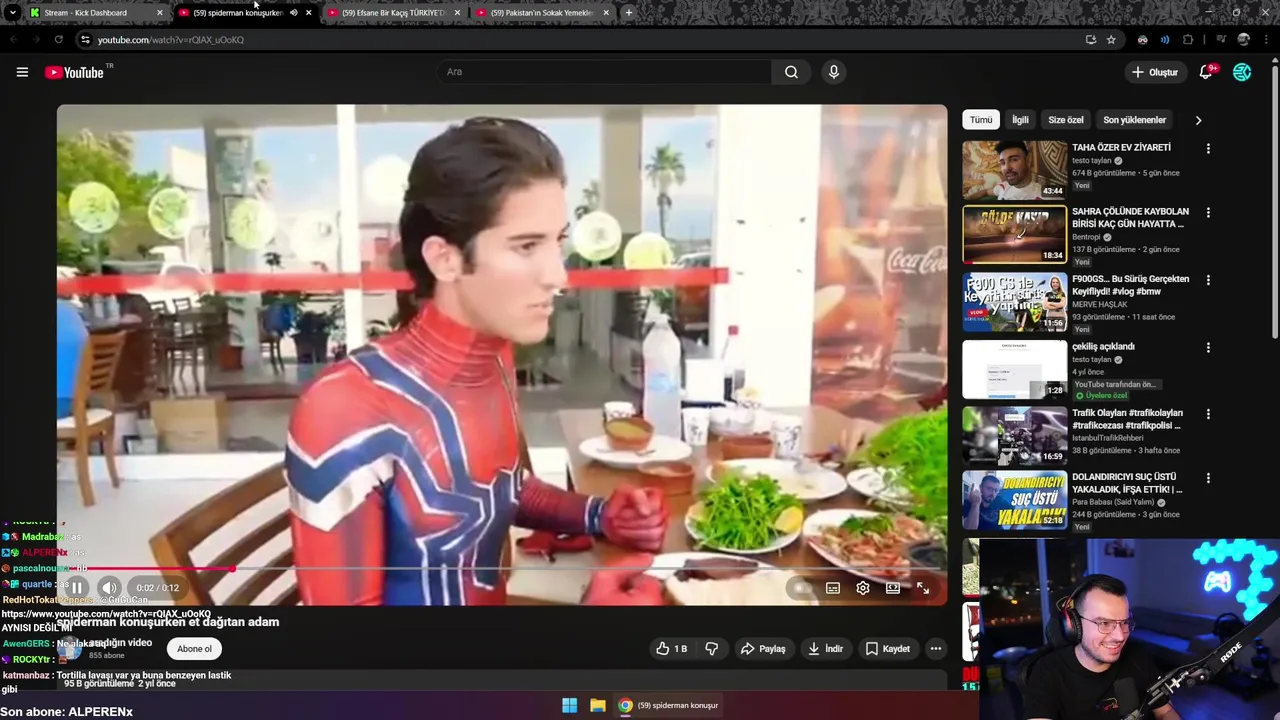Open YouTube notifications bell
Image resolution: width=1280 pixels, height=720 pixels.
click(x=1207, y=72)
